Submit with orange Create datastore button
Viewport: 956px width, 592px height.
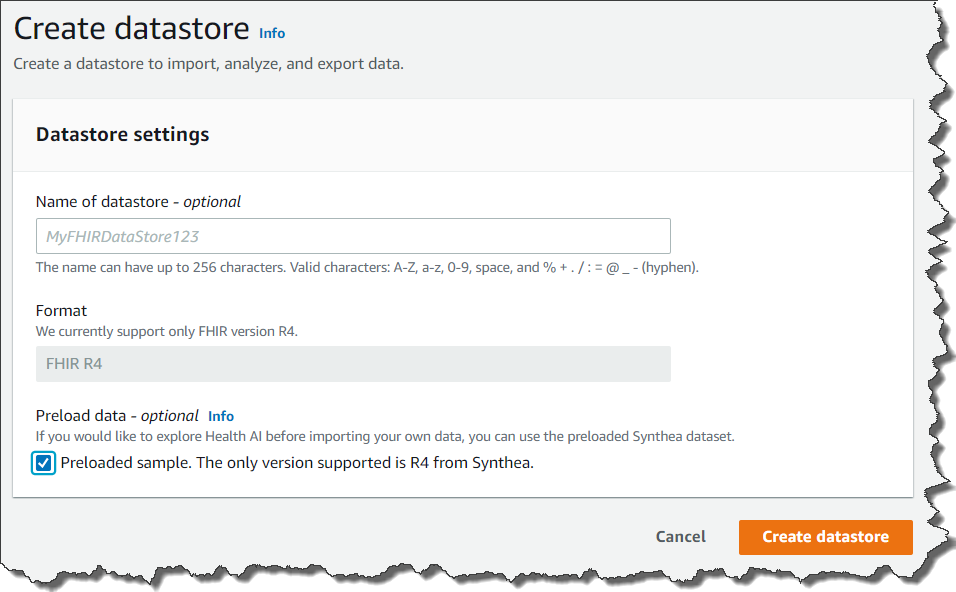coord(825,537)
